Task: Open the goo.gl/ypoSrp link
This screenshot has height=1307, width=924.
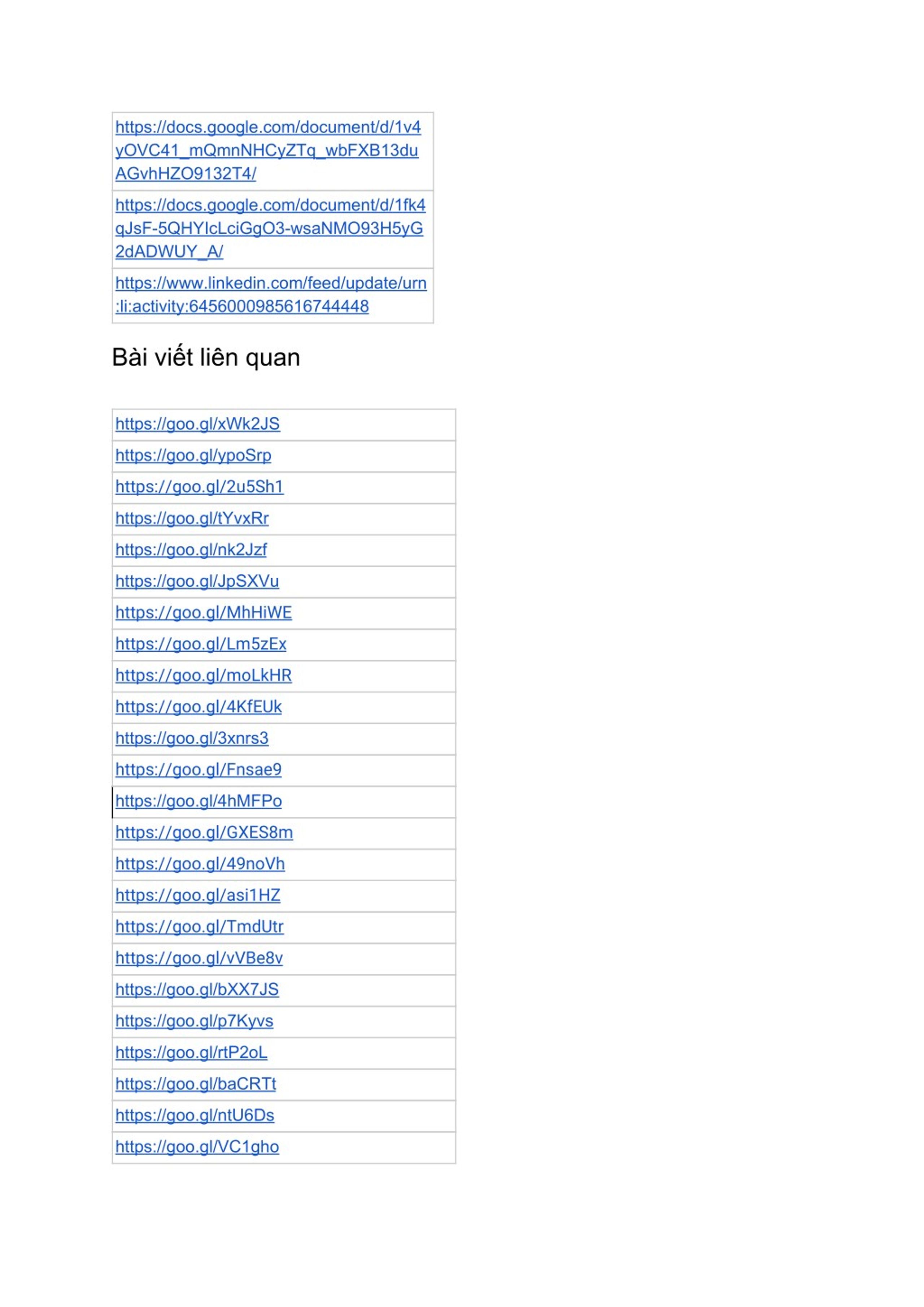Action: [193, 455]
